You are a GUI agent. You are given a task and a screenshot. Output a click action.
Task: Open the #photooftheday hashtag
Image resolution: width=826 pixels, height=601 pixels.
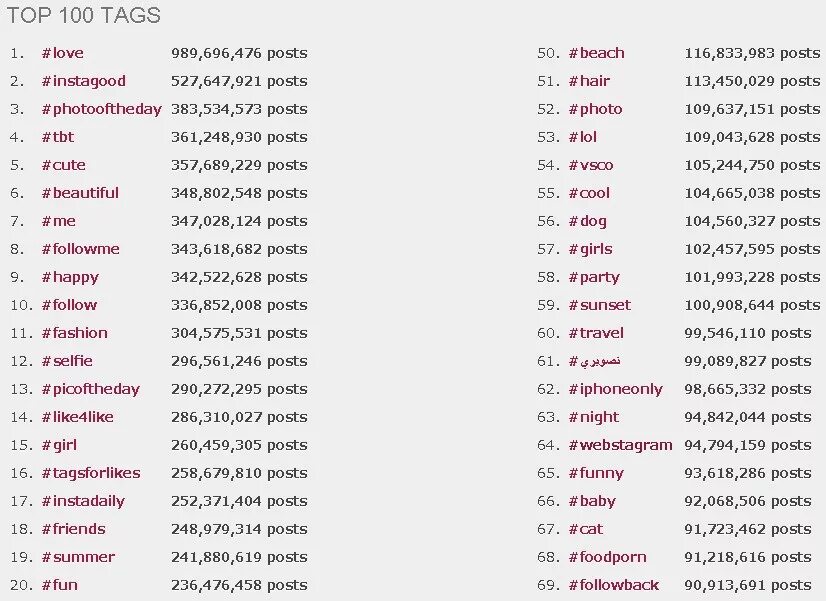tap(101, 109)
